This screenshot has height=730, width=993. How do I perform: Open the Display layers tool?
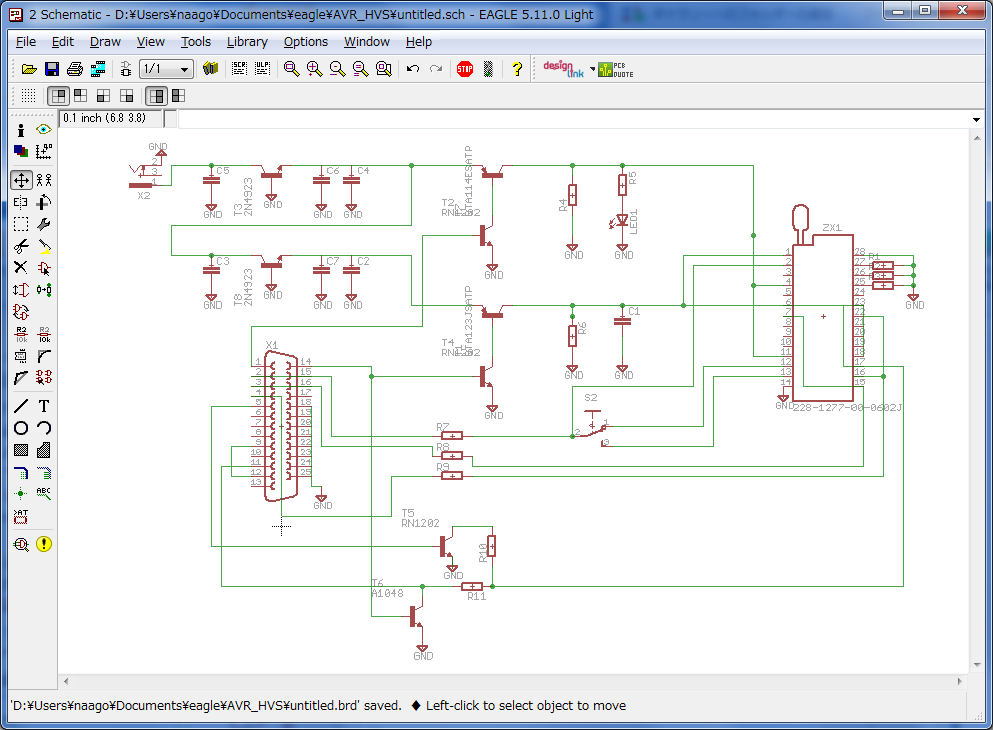(x=21, y=151)
